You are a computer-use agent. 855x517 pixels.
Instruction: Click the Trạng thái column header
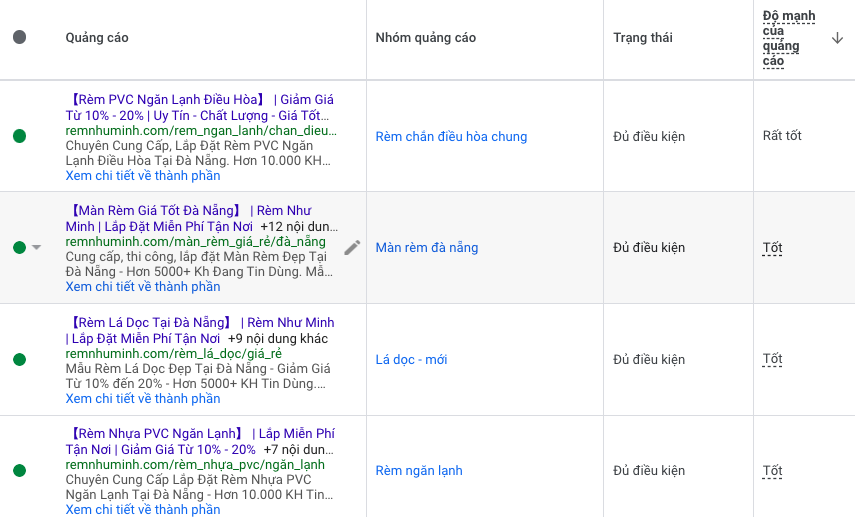coord(642,38)
